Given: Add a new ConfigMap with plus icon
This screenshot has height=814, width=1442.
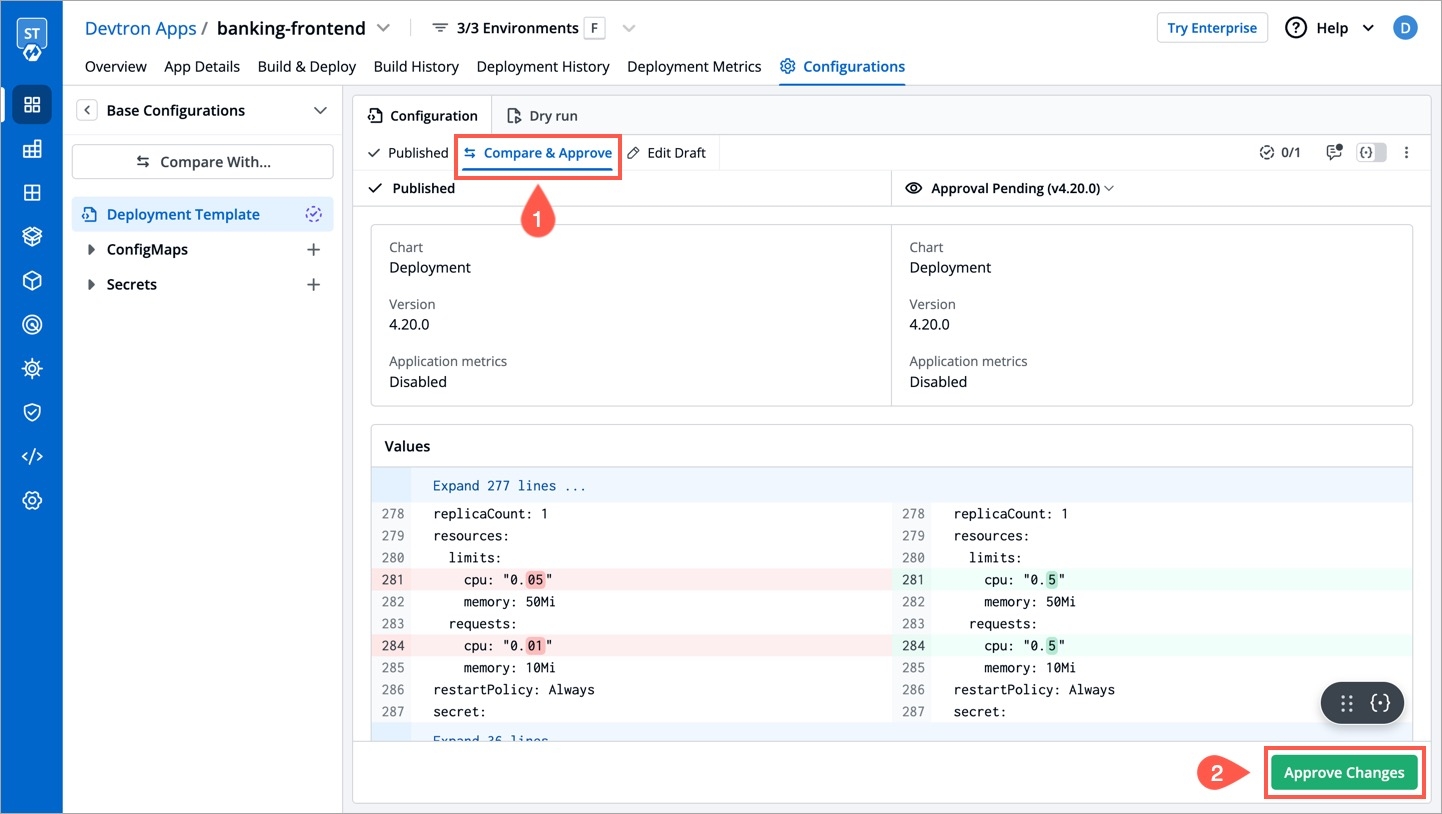Looking at the screenshot, I should point(313,250).
